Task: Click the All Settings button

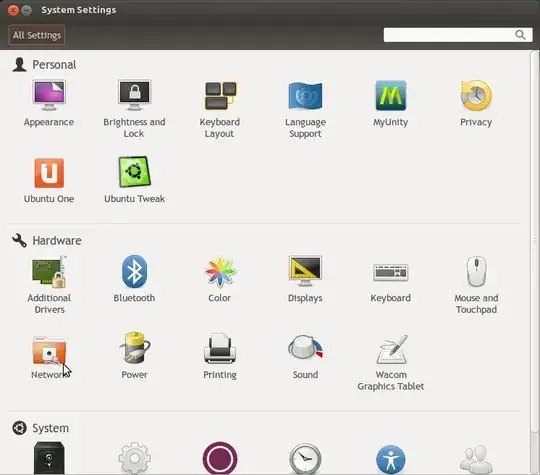Action: point(37,35)
